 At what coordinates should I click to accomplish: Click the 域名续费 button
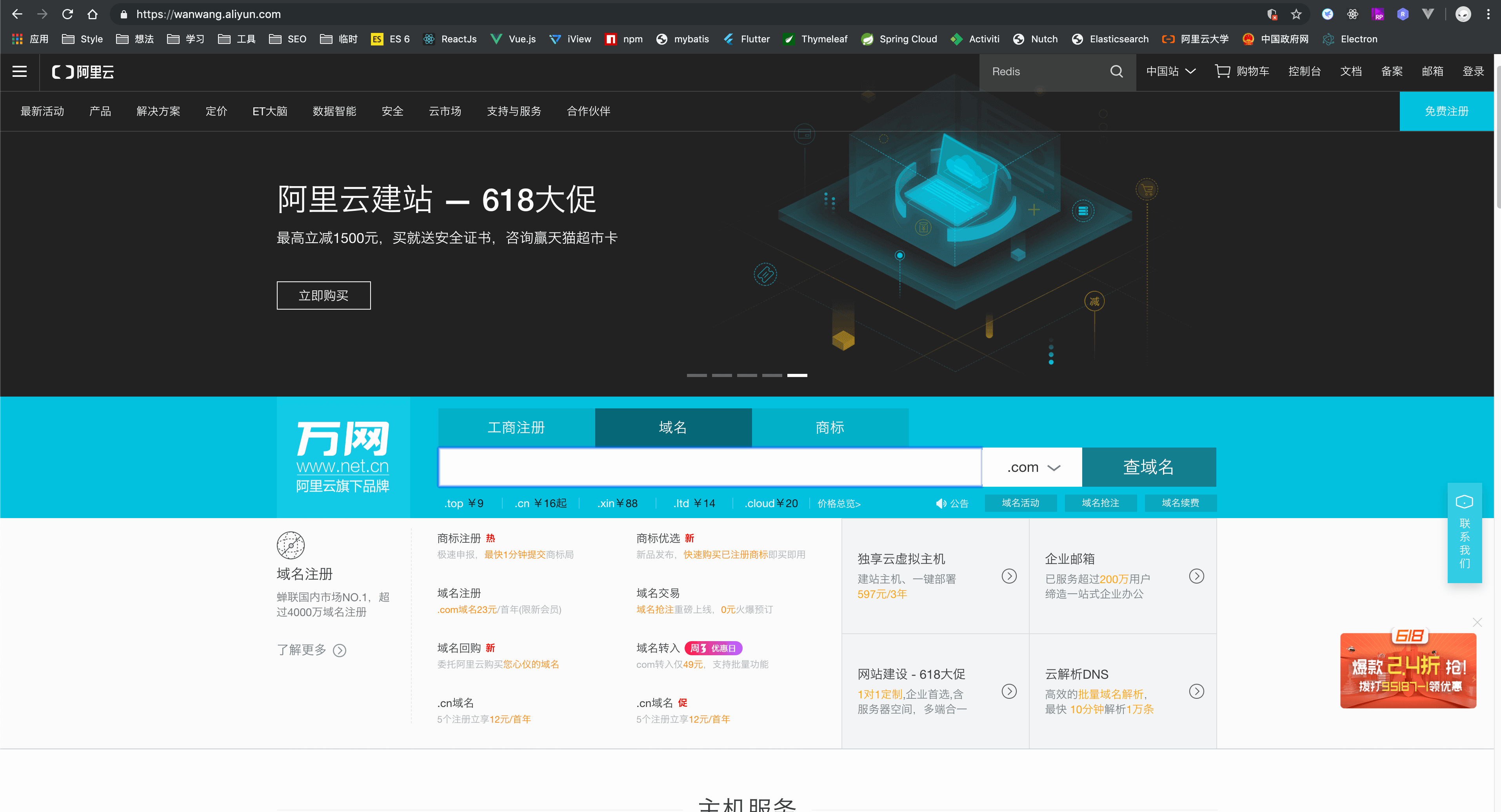click(x=1180, y=503)
